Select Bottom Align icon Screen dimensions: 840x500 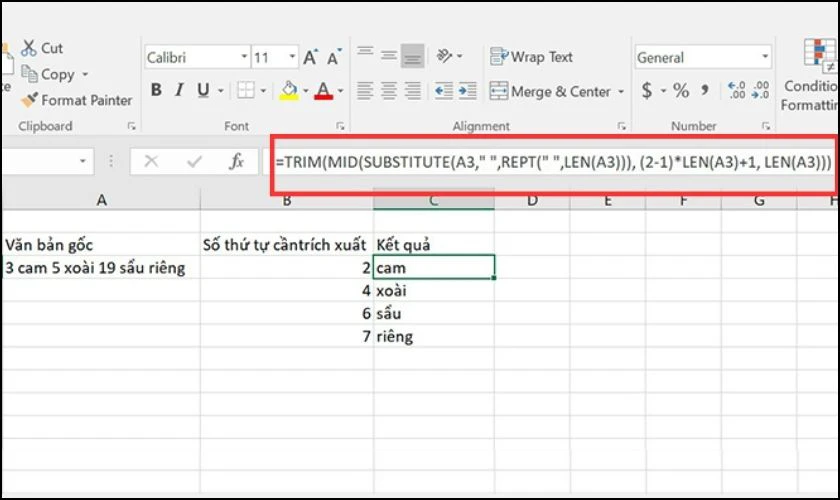(412, 56)
